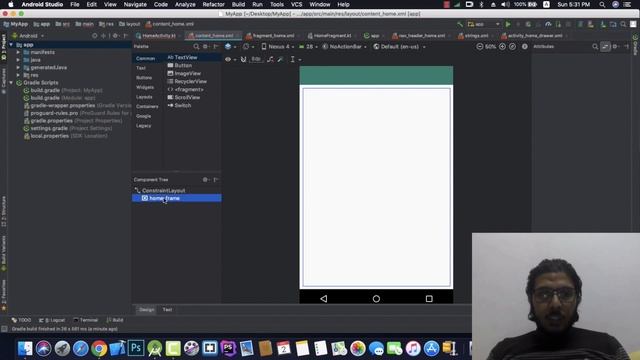Open Android project view dropdown
Image resolution: width=640 pixels, height=360 pixels.
pyautogui.click(x=29, y=36)
